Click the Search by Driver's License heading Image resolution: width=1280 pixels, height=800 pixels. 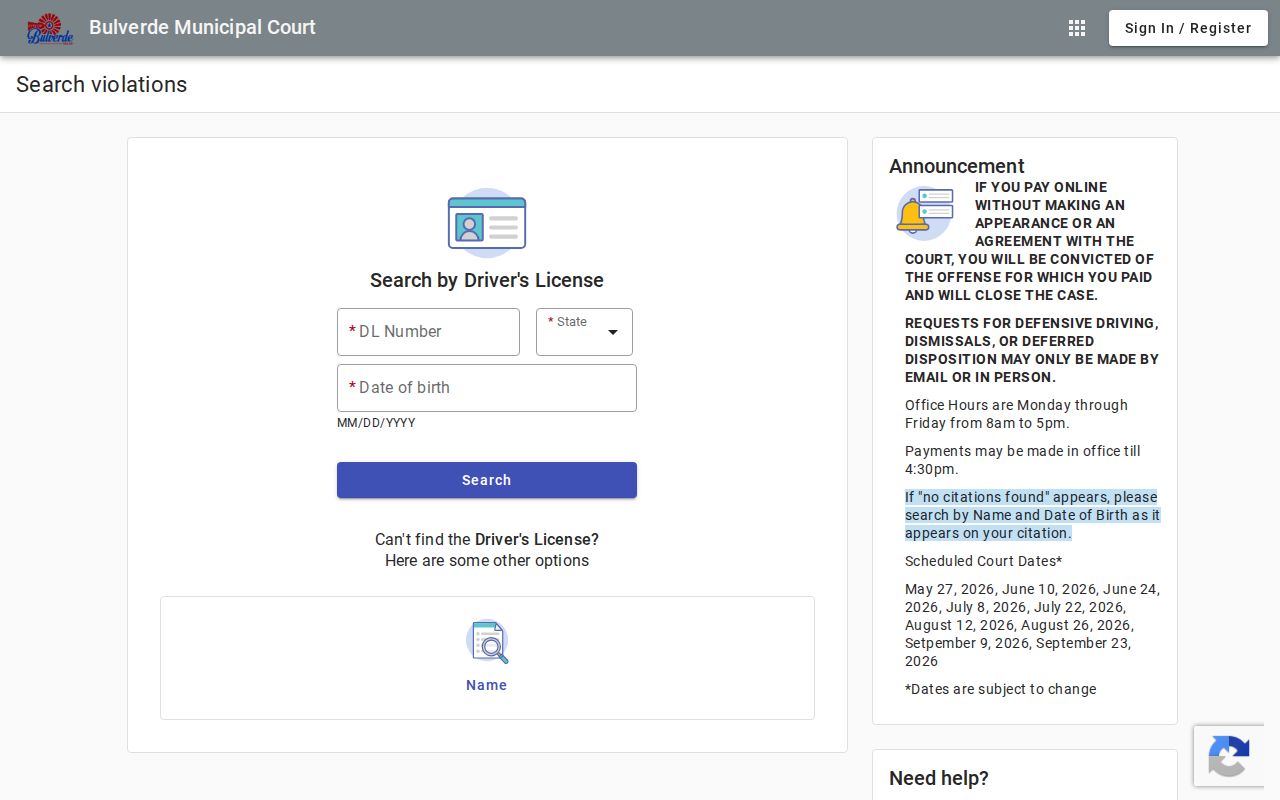point(487,280)
